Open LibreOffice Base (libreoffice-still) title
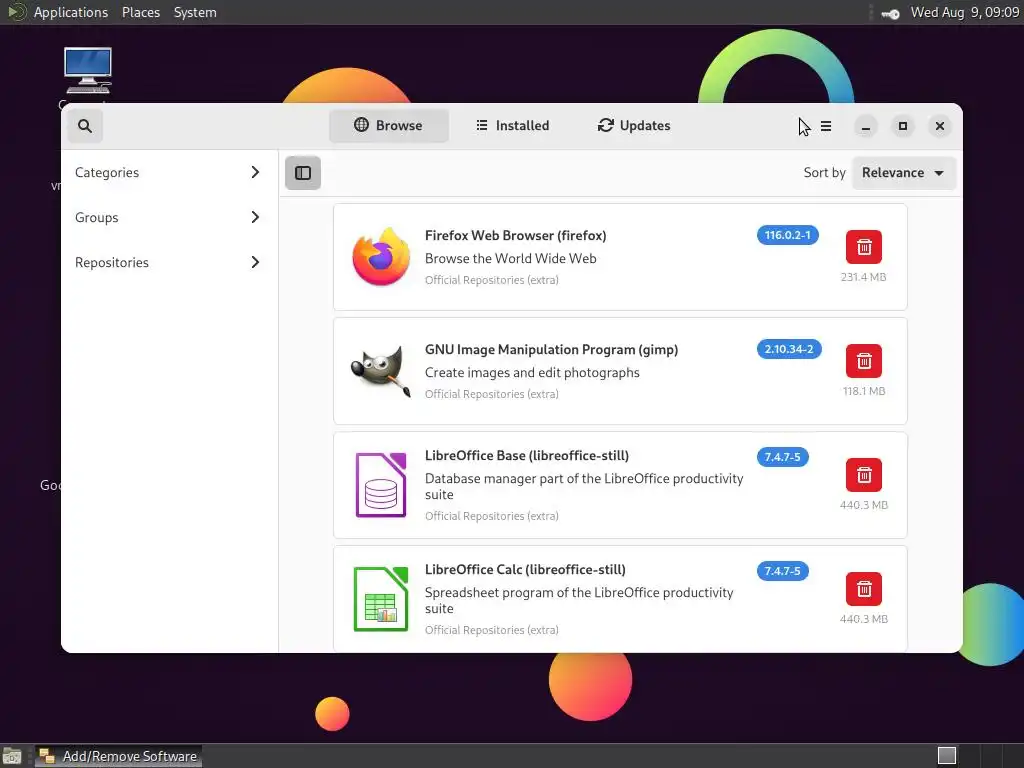 click(527, 456)
